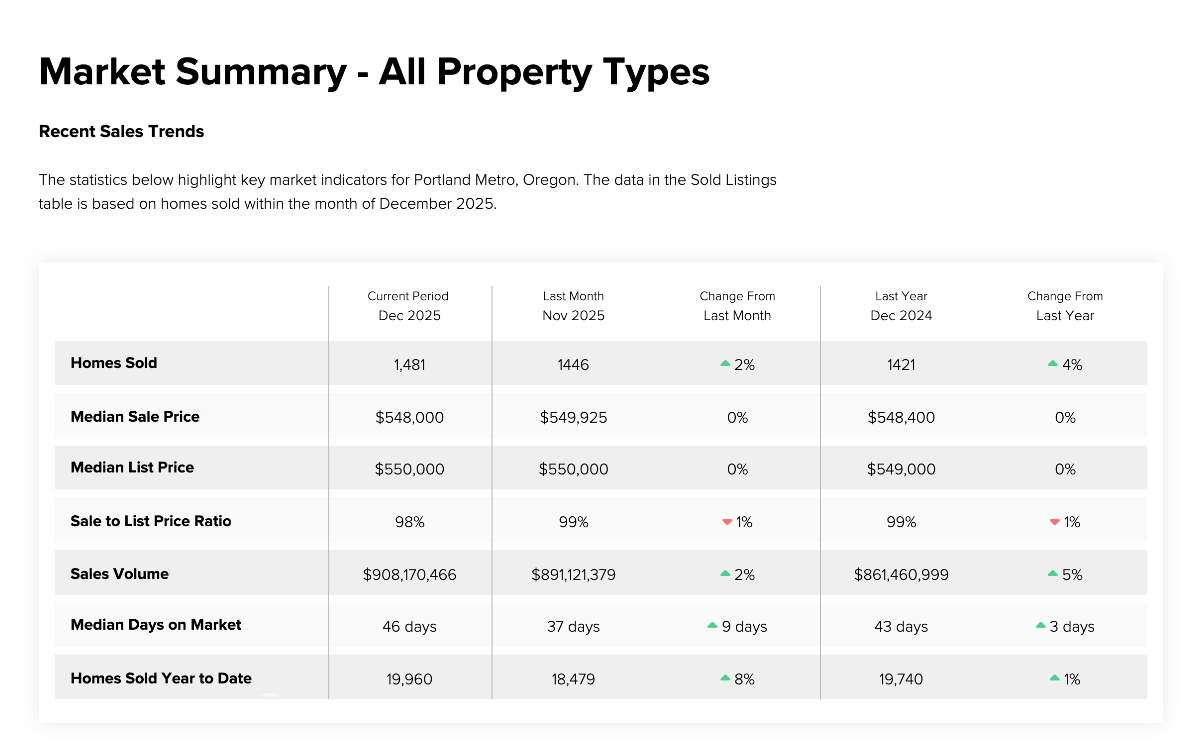Click the Last Month Nov 2025 column header
This screenshot has height=744, width=1202.
(x=573, y=305)
